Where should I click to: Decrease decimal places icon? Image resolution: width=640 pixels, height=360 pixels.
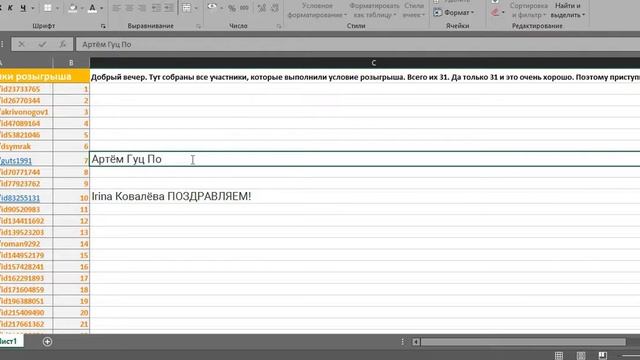275,8
